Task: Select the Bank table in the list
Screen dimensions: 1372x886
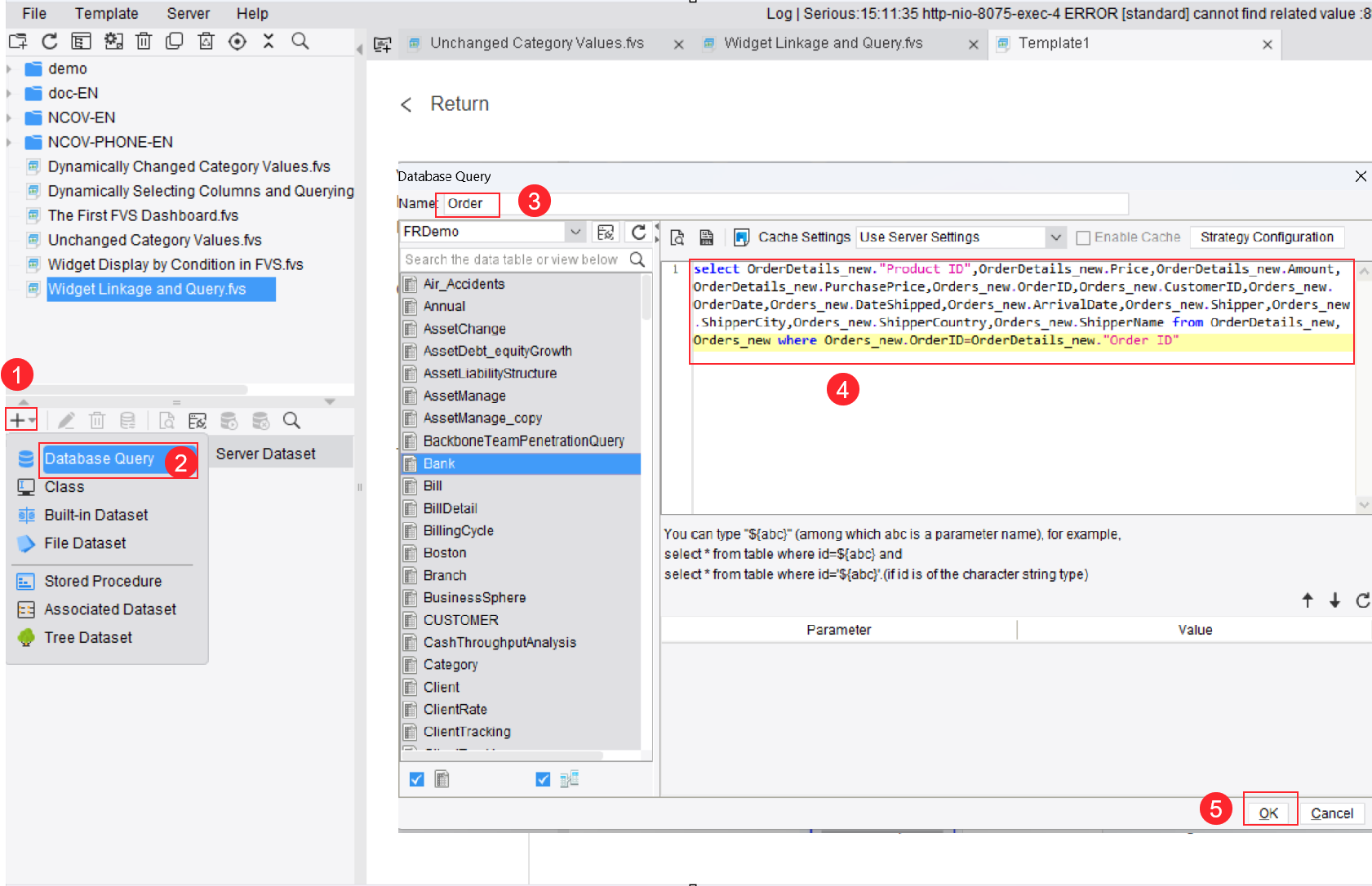Action: (521, 463)
